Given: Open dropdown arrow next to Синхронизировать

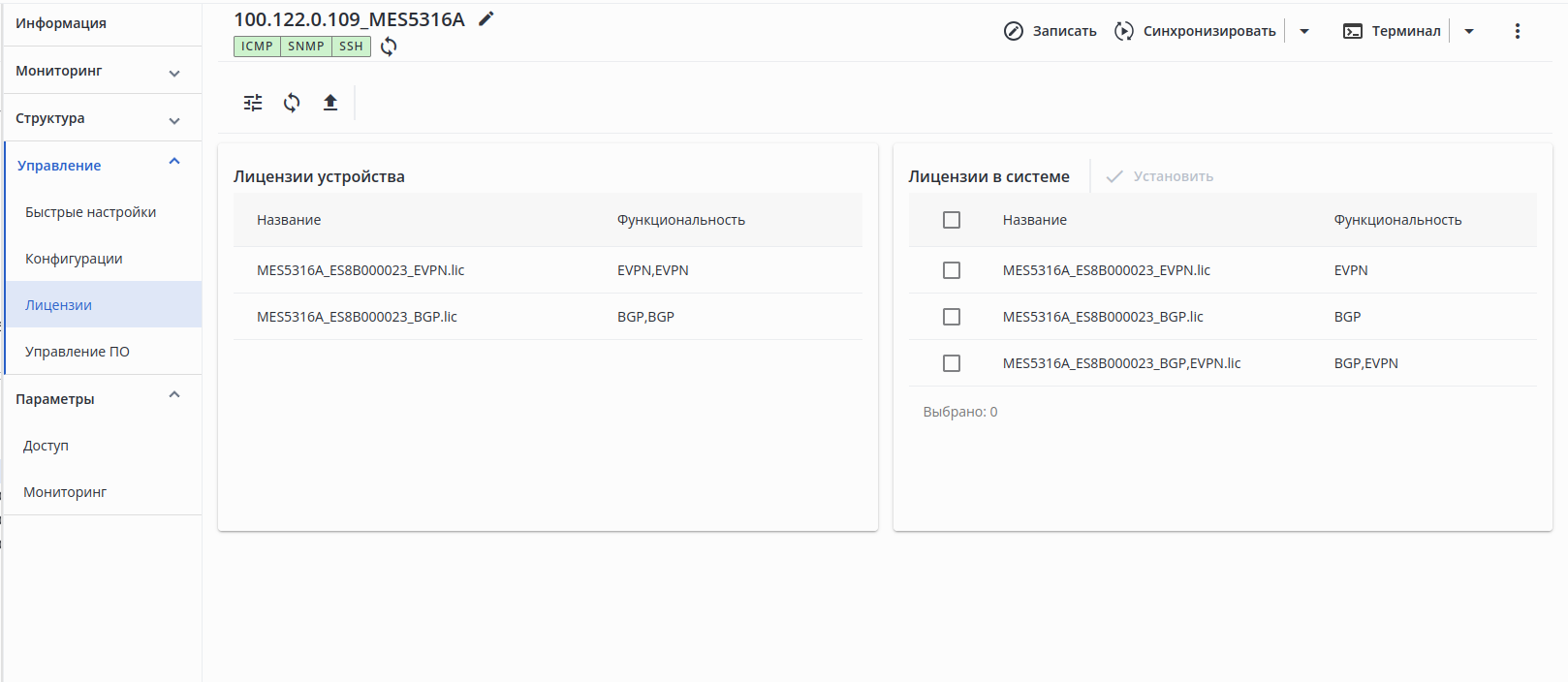Looking at the screenshot, I should [x=1304, y=31].
